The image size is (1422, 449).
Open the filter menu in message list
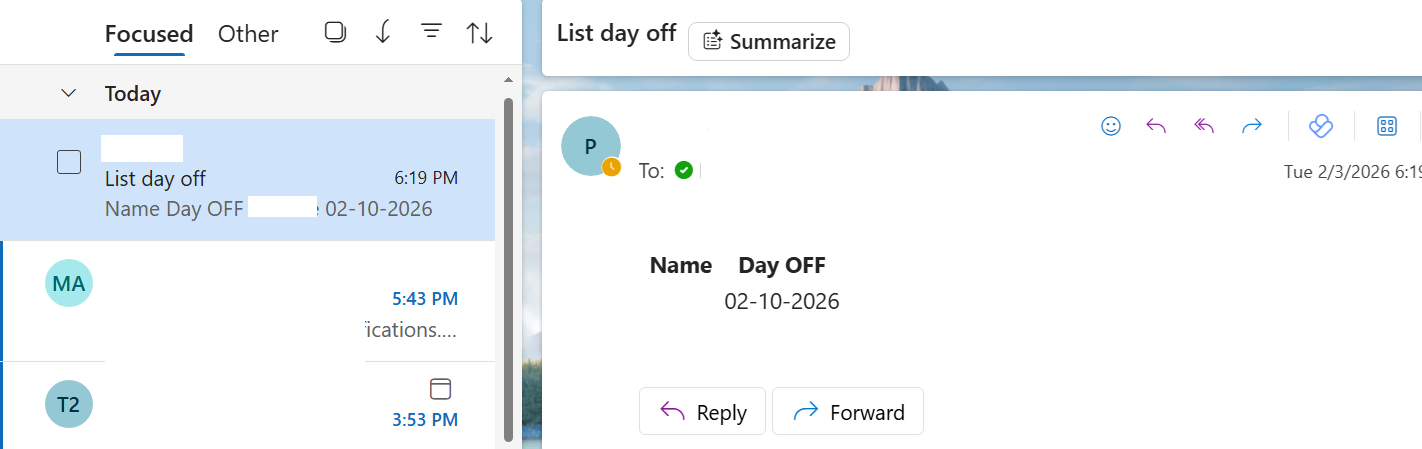[x=431, y=32]
